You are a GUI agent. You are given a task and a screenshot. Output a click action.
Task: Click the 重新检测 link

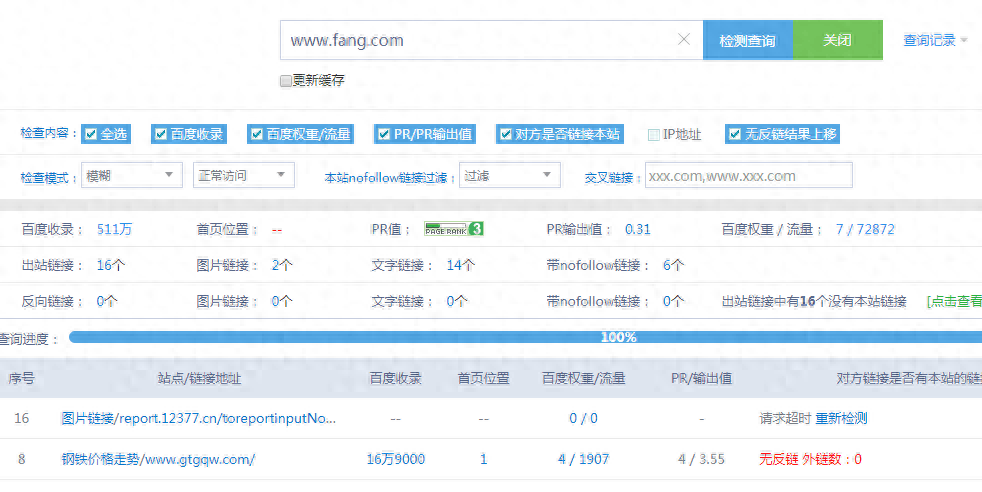841,418
